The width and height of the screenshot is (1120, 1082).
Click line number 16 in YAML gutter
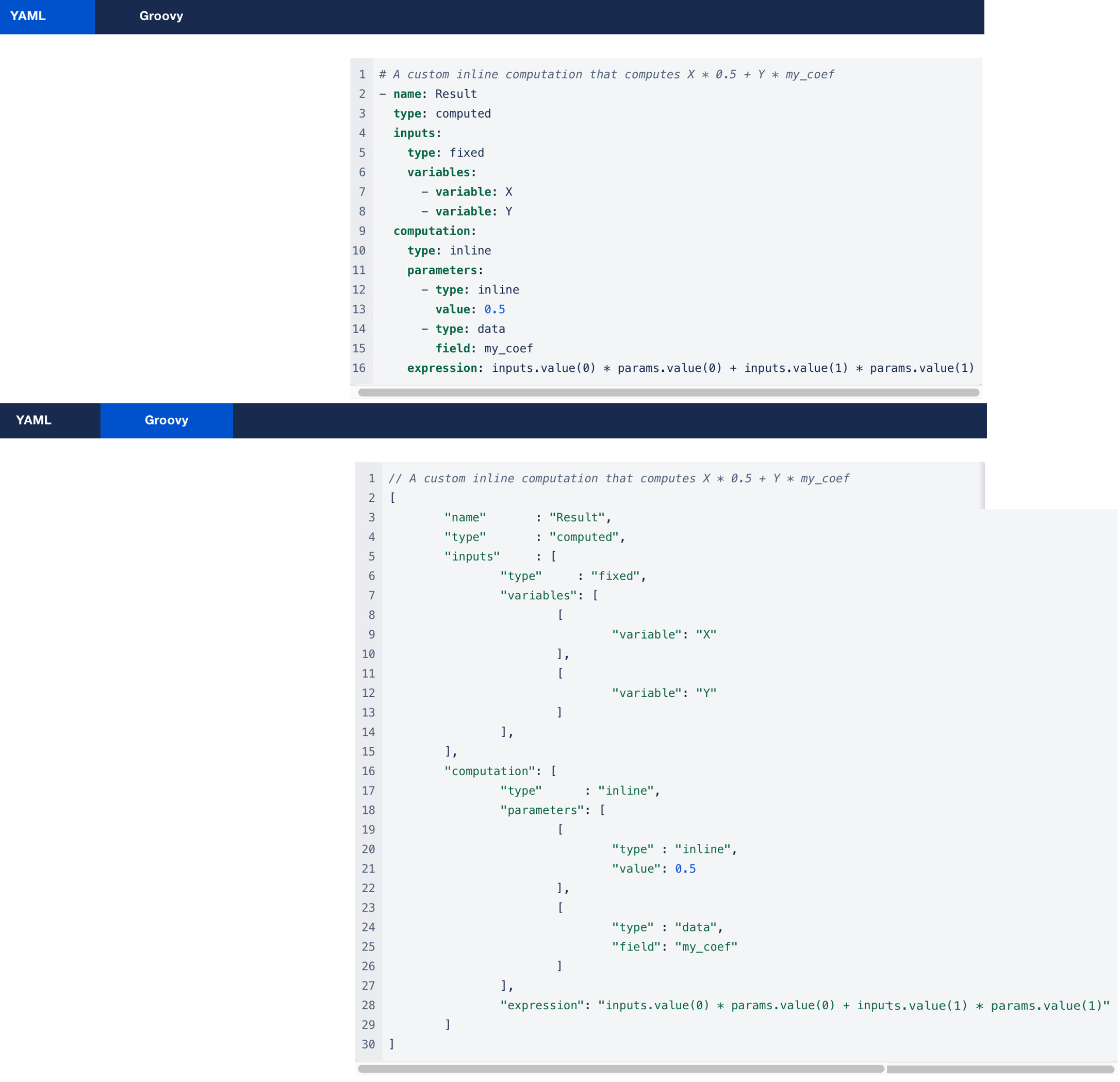point(359,368)
